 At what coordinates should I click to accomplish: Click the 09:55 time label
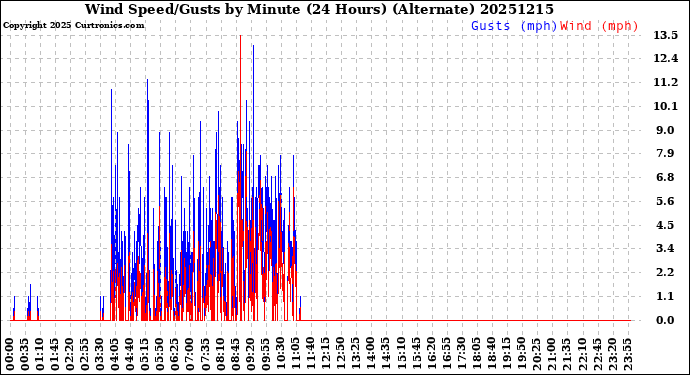tap(265, 355)
